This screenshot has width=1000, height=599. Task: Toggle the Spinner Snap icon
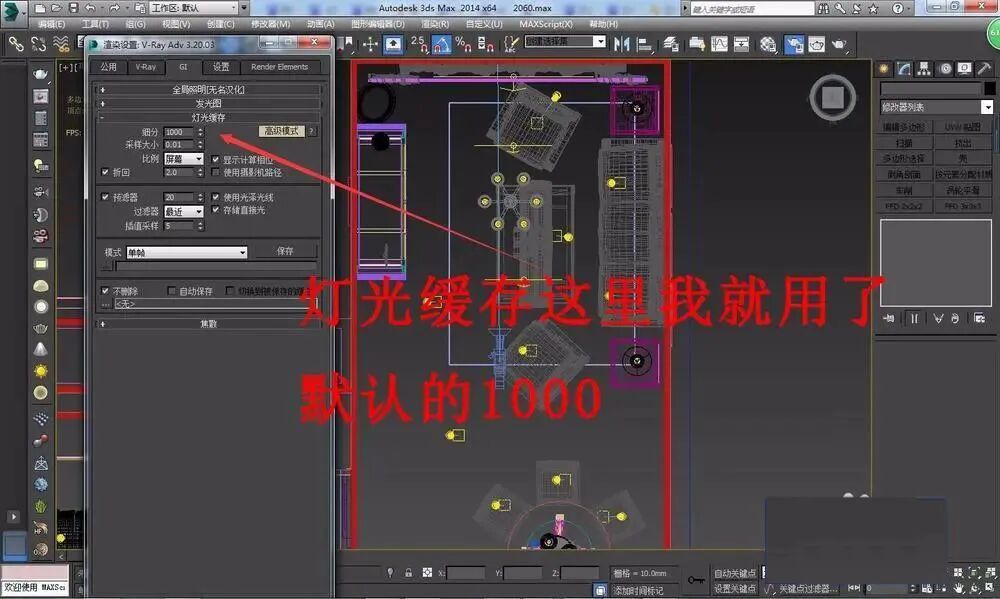(485, 44)
